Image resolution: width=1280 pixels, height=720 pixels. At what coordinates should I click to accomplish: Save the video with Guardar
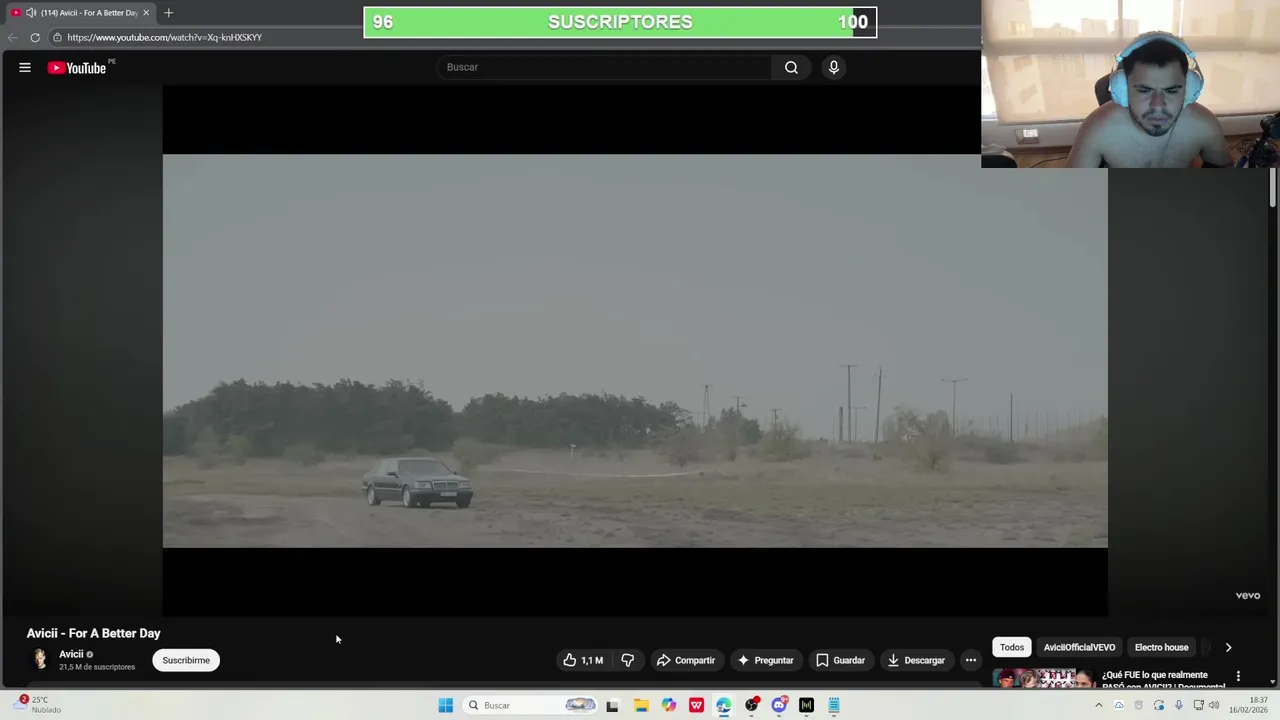point(840,660)
